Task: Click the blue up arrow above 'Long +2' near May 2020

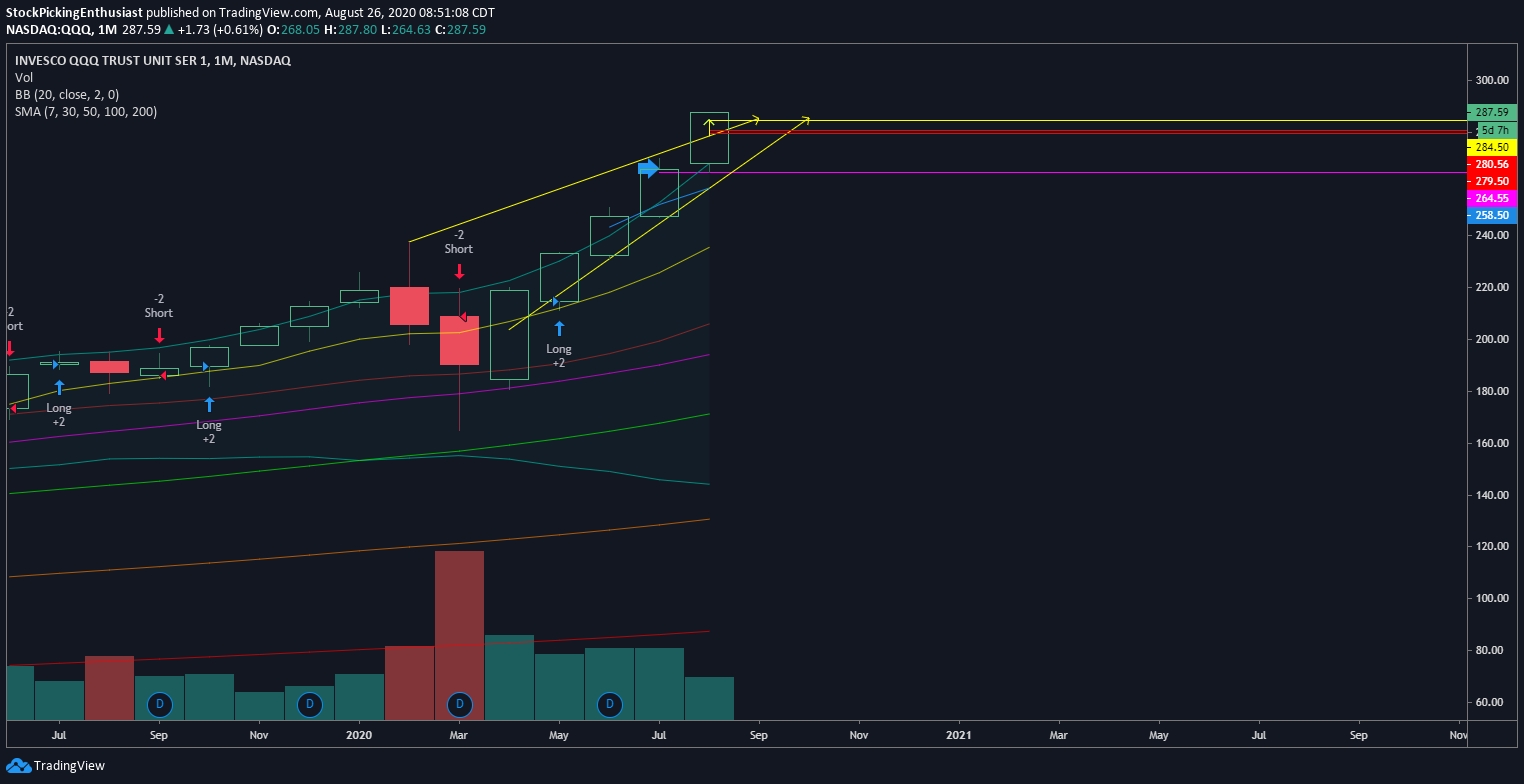Action: 559,328
